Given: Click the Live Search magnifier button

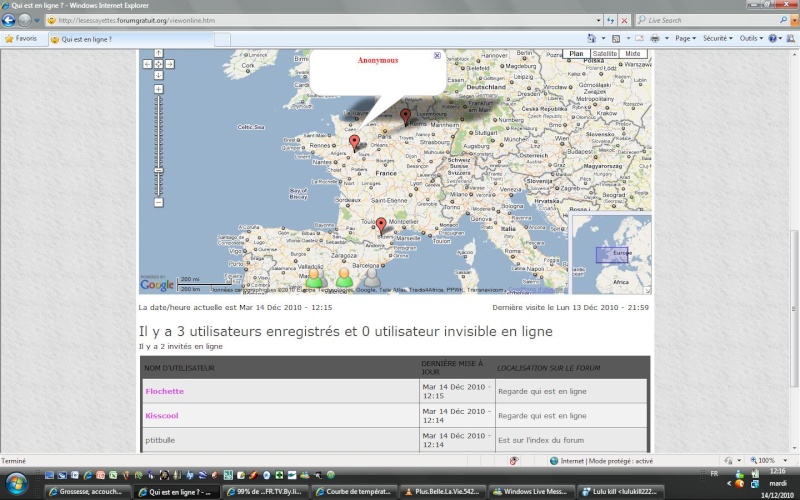Looking at the screenshot, I should (x=783, y=20).
